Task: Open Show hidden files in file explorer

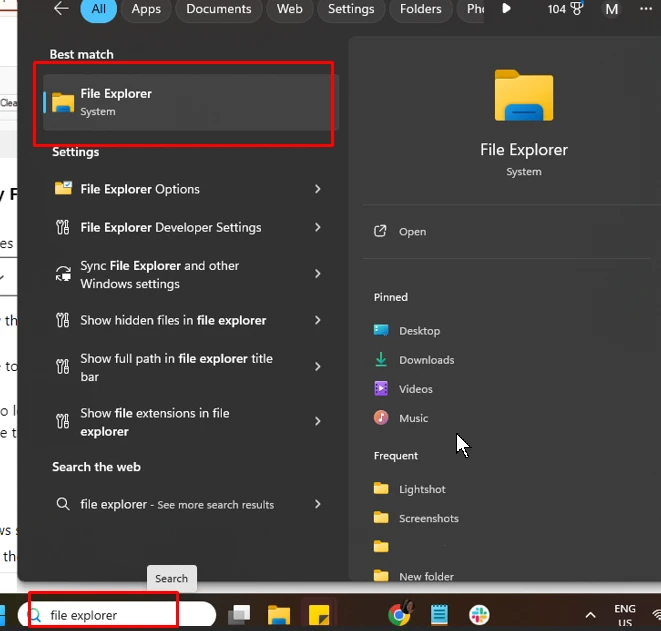Action: (187, 320)
